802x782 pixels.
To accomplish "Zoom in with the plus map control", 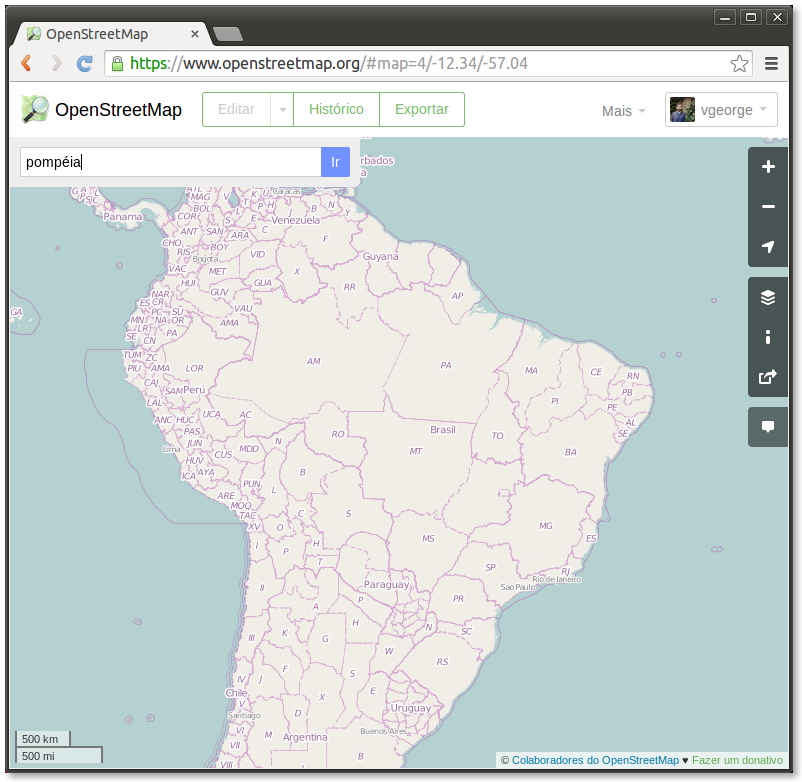I will coord(768,167).
